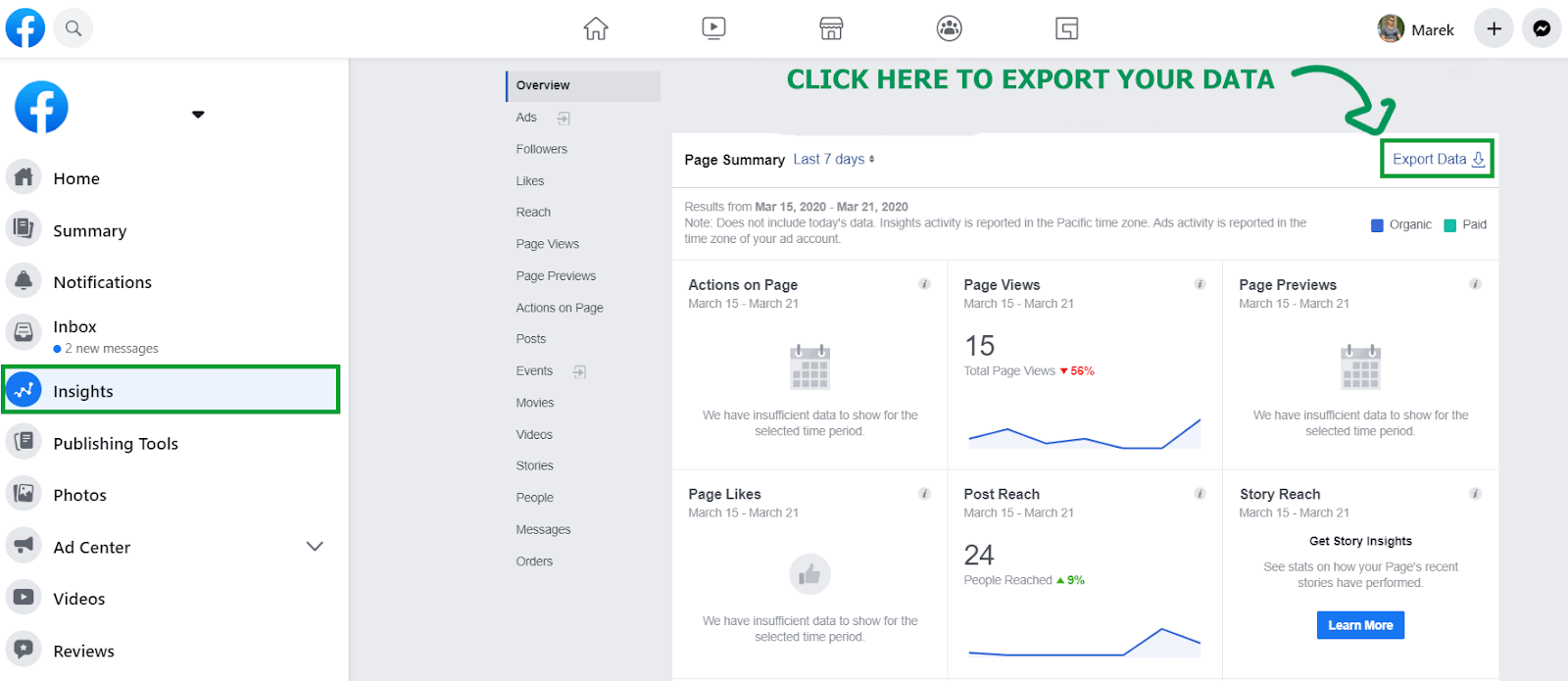Open the Page Previews insights section
The image size is (1568, 681).
point(556,276)
